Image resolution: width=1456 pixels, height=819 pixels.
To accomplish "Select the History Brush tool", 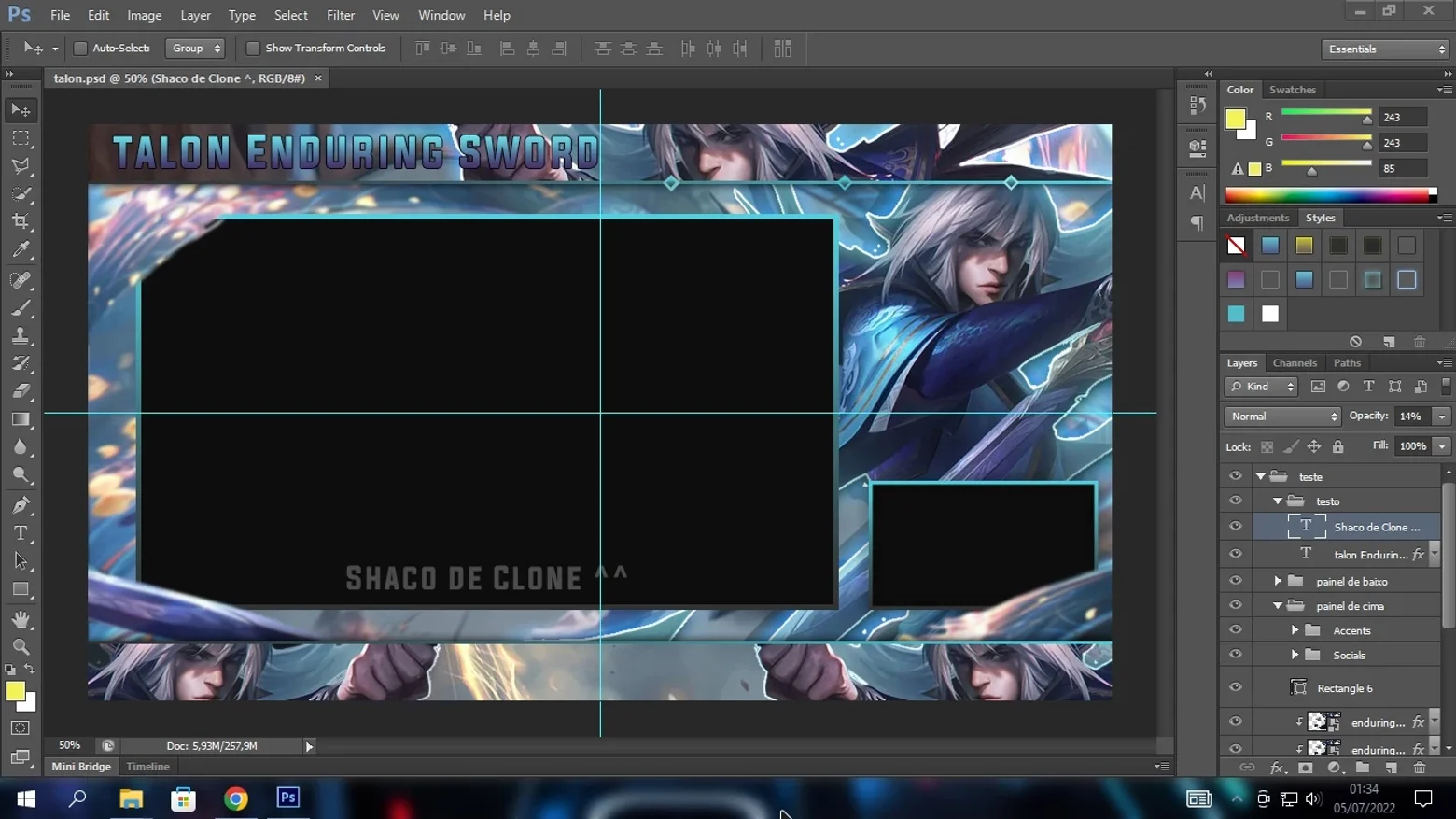I will pyautogui.click(x=21, y=363).
